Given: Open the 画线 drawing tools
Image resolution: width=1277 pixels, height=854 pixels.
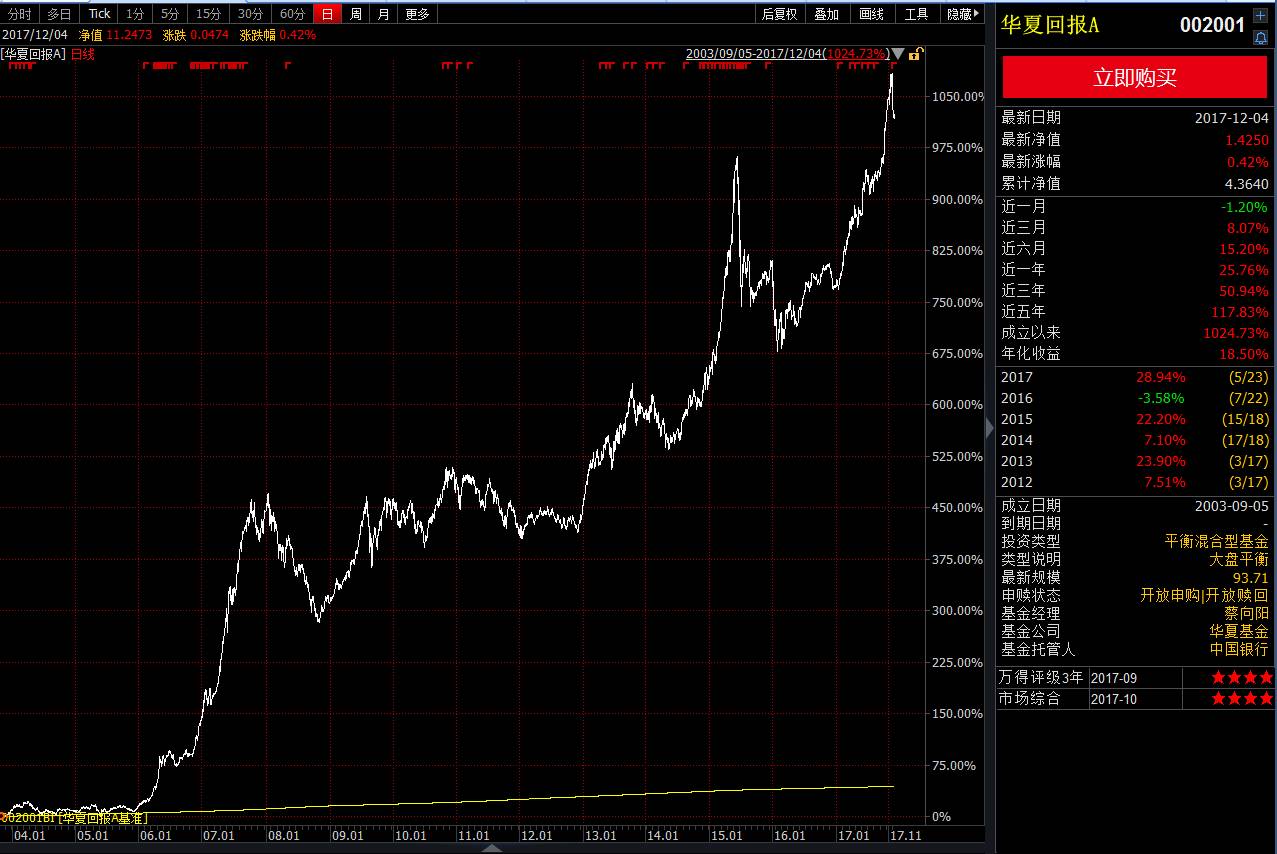Looking at the screenshot, I should click(x=871, y=14).
